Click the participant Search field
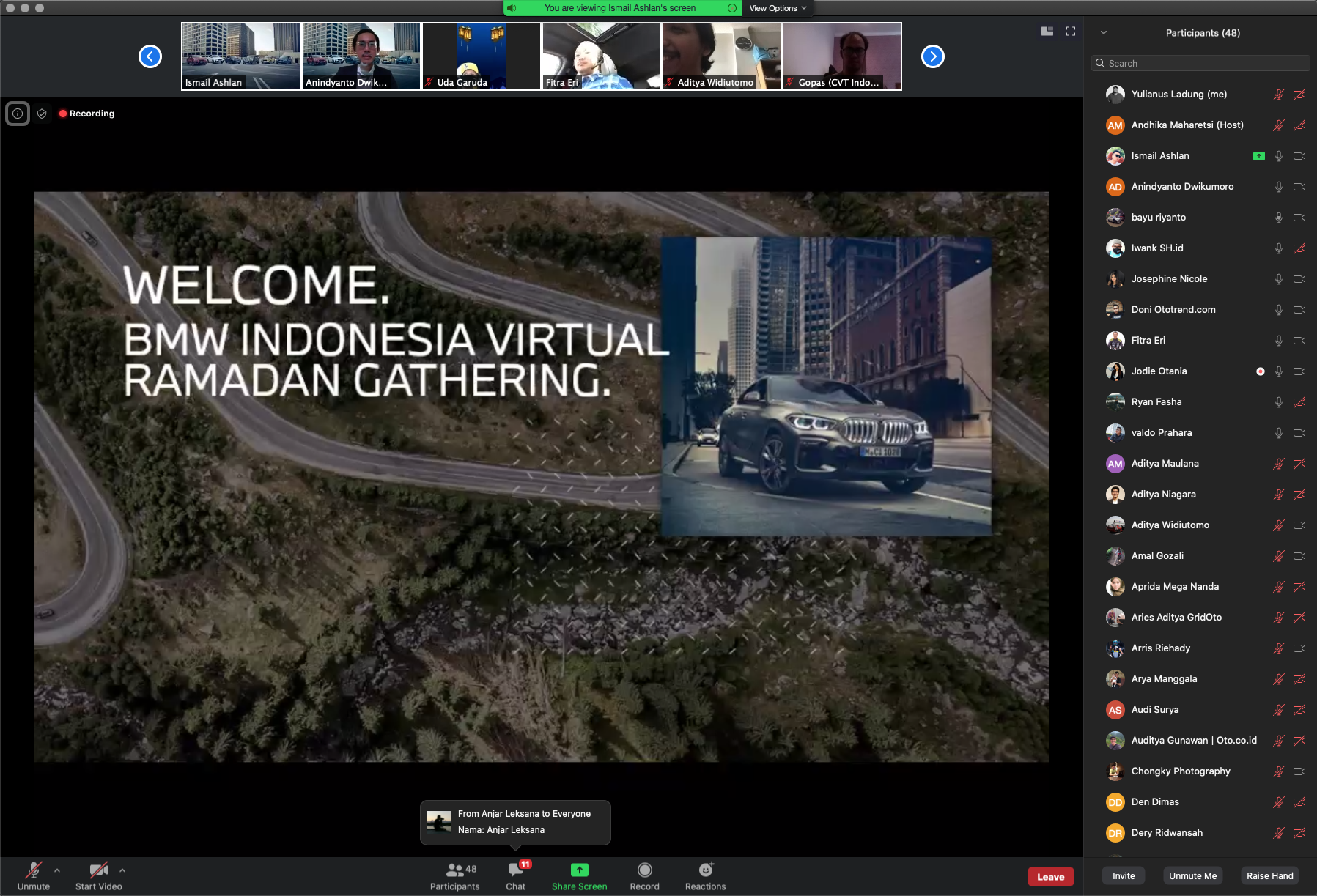The width and height of the screenshot is (1317, 896). [1202, 64]
